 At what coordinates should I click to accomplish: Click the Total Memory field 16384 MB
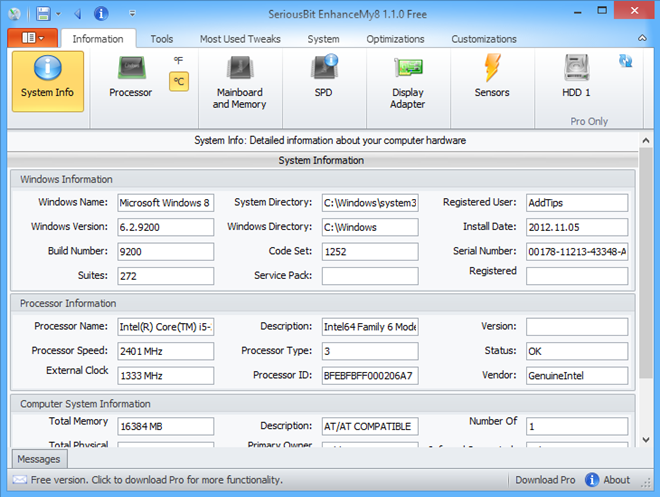tap(165, 426)
